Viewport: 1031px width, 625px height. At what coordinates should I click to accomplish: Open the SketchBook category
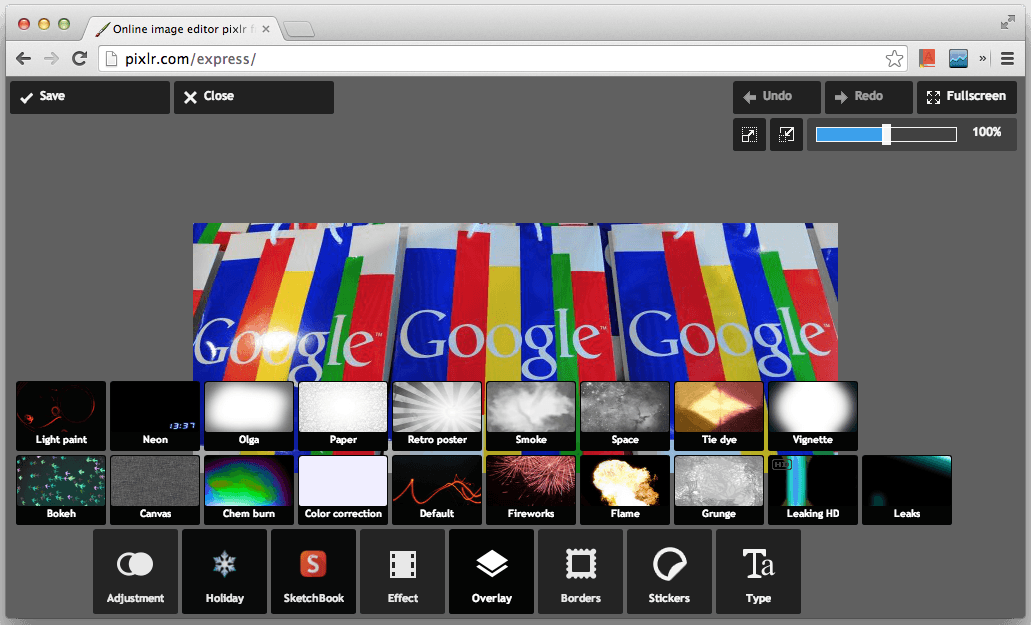pyautogui.click(x=313, y=571)
